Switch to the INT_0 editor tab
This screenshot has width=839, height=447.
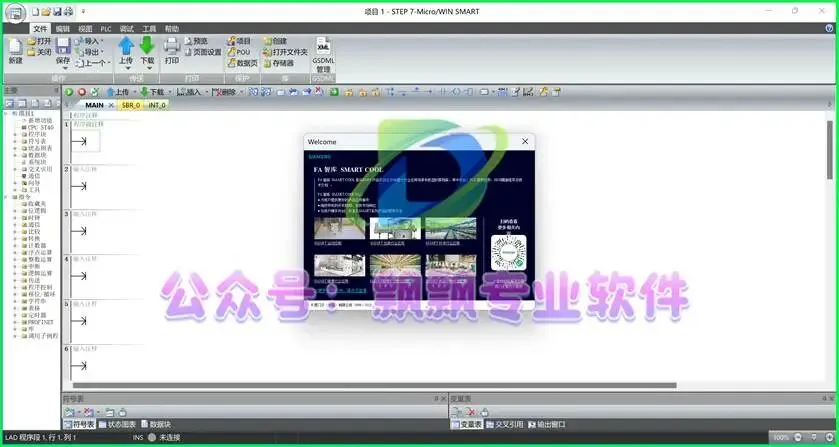click(157, 105)
